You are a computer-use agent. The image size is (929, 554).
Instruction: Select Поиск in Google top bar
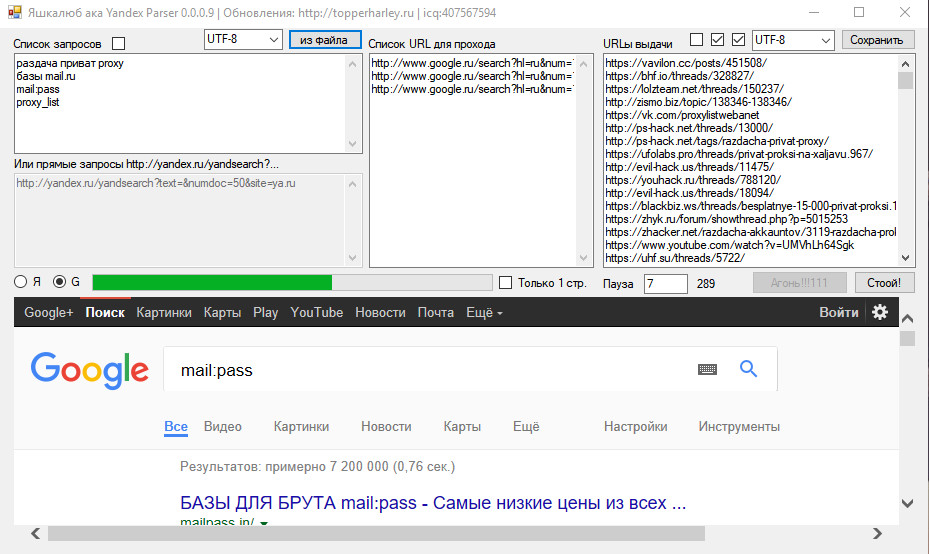tap(105, 312)
